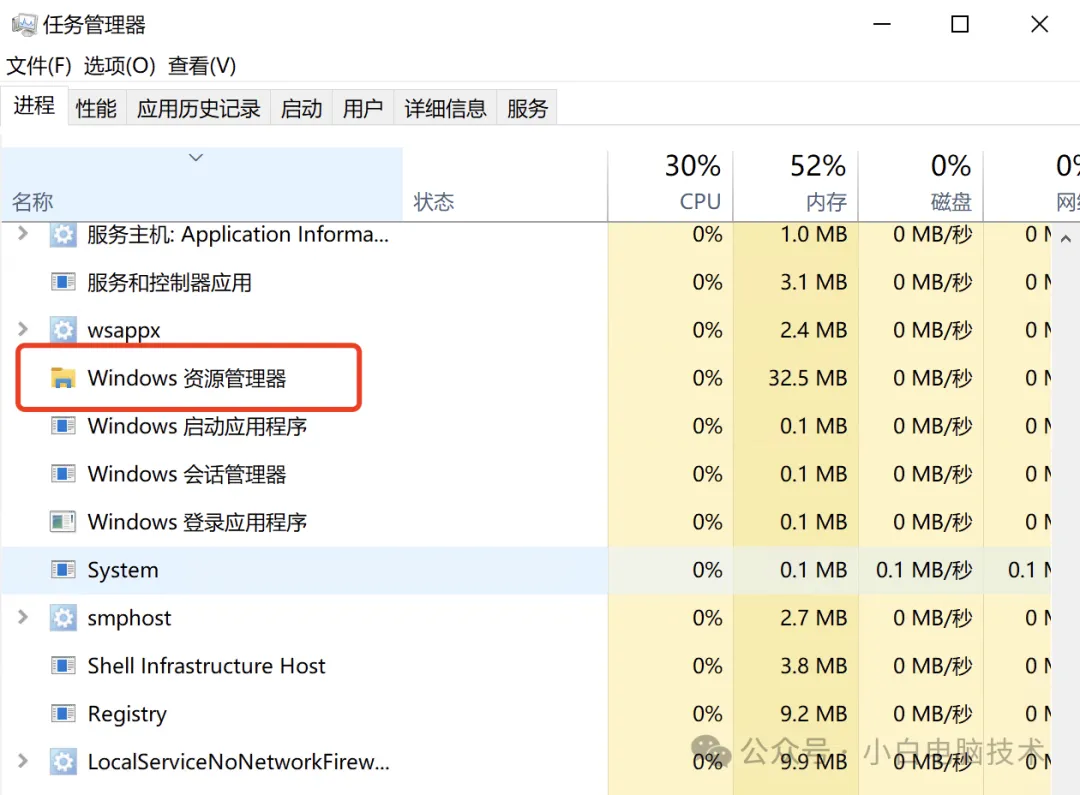The height and width of the screenshot is (795, 1080).
Task: Click the 2.4 MB memory value of wsappx
Action: click(813, 331)
